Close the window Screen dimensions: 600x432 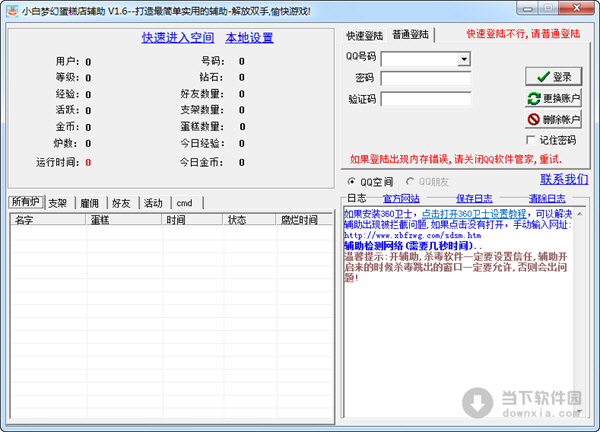(x=577, y=8)
